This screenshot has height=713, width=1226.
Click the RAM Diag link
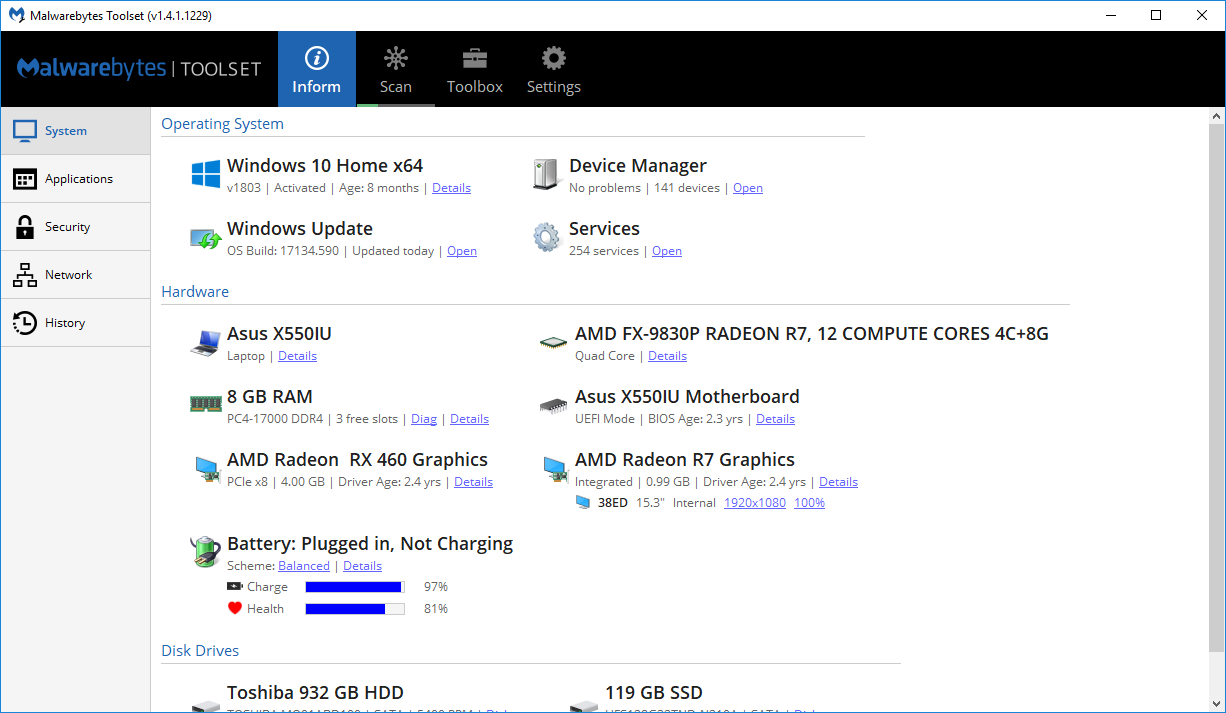pyautogui.click(x=424, y=419)
